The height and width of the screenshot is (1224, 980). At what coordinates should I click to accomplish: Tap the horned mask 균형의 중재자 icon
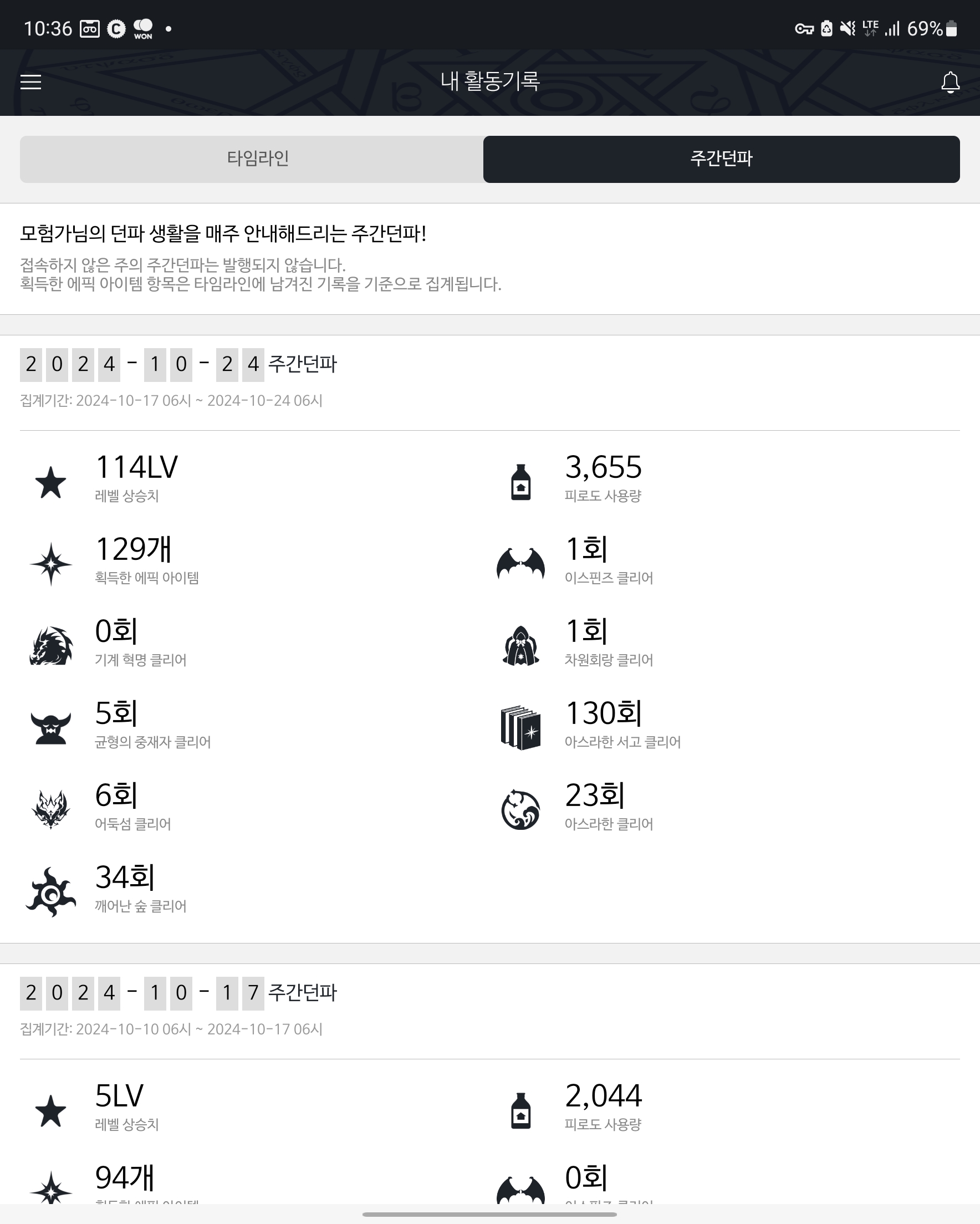click(50, 728)
